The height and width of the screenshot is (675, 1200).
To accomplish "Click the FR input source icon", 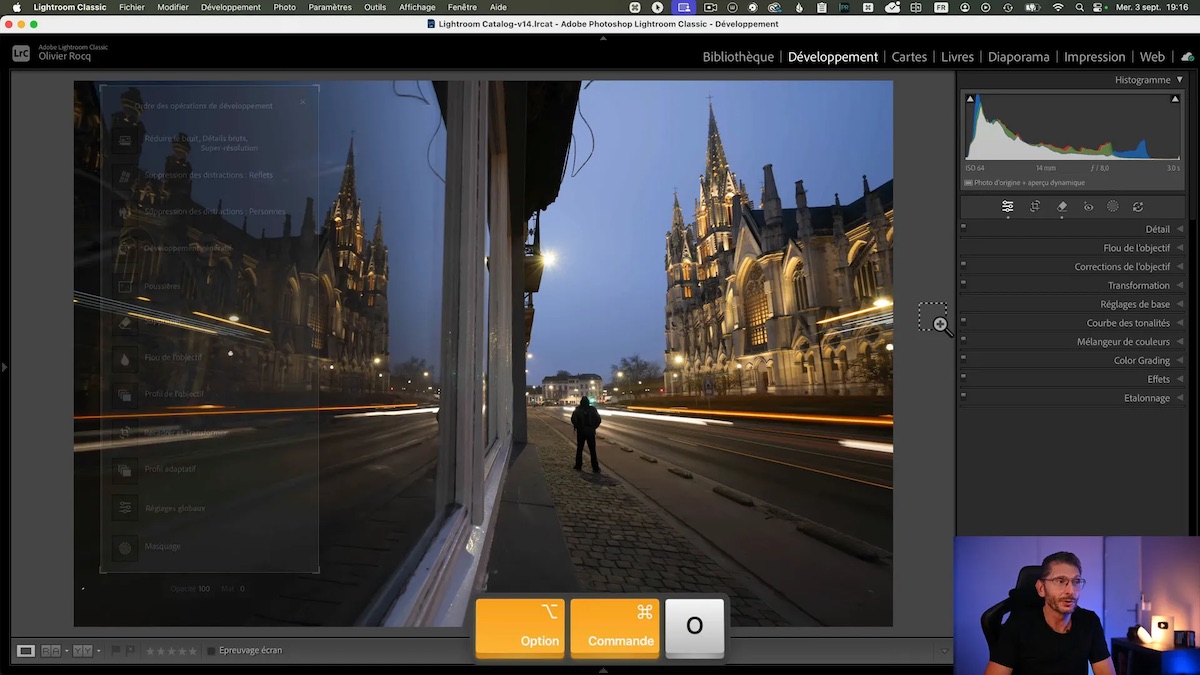I will 941,7.
